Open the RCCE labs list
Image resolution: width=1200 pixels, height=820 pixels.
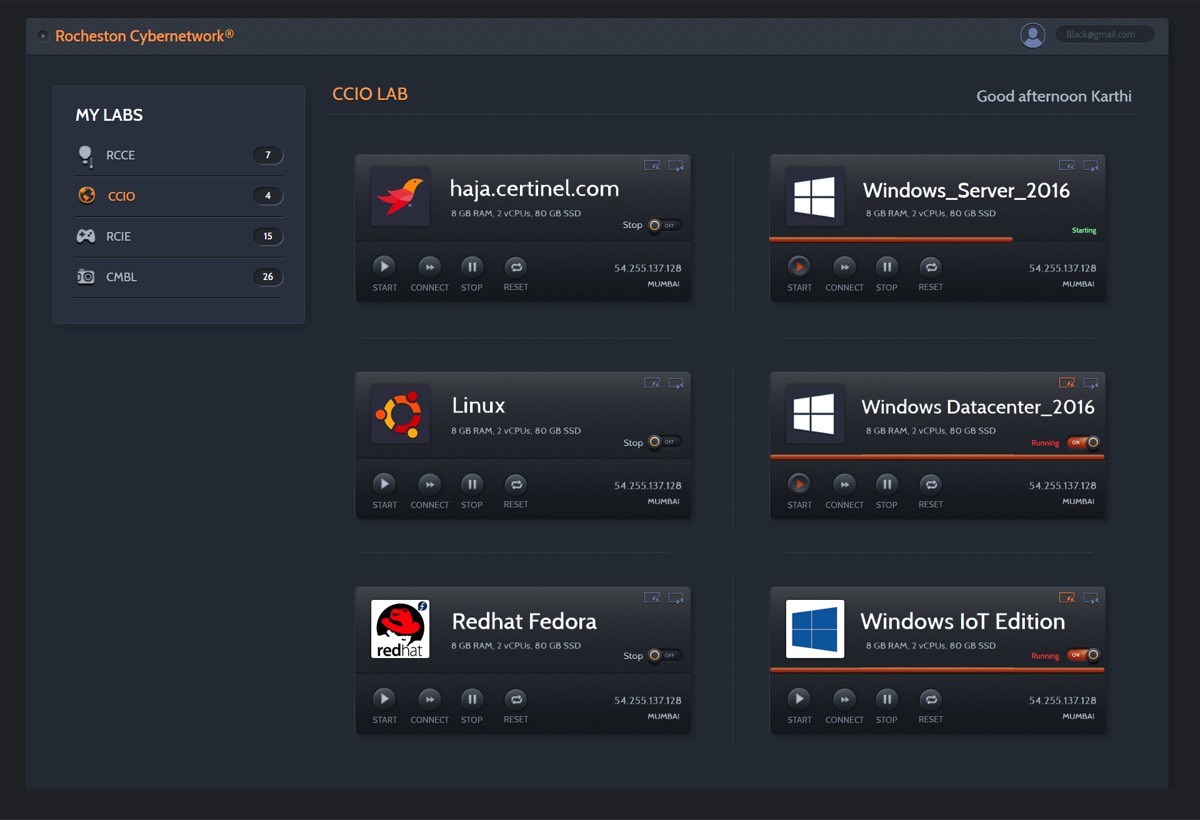point(179,155)
